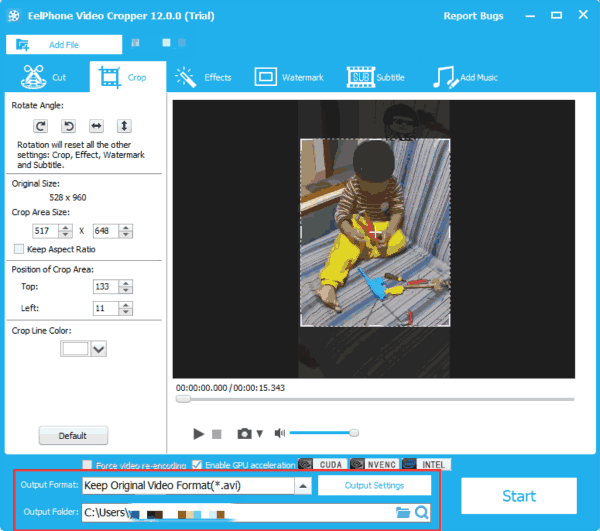
Task: Click the Add File button
Action: [x=64, y=45]
